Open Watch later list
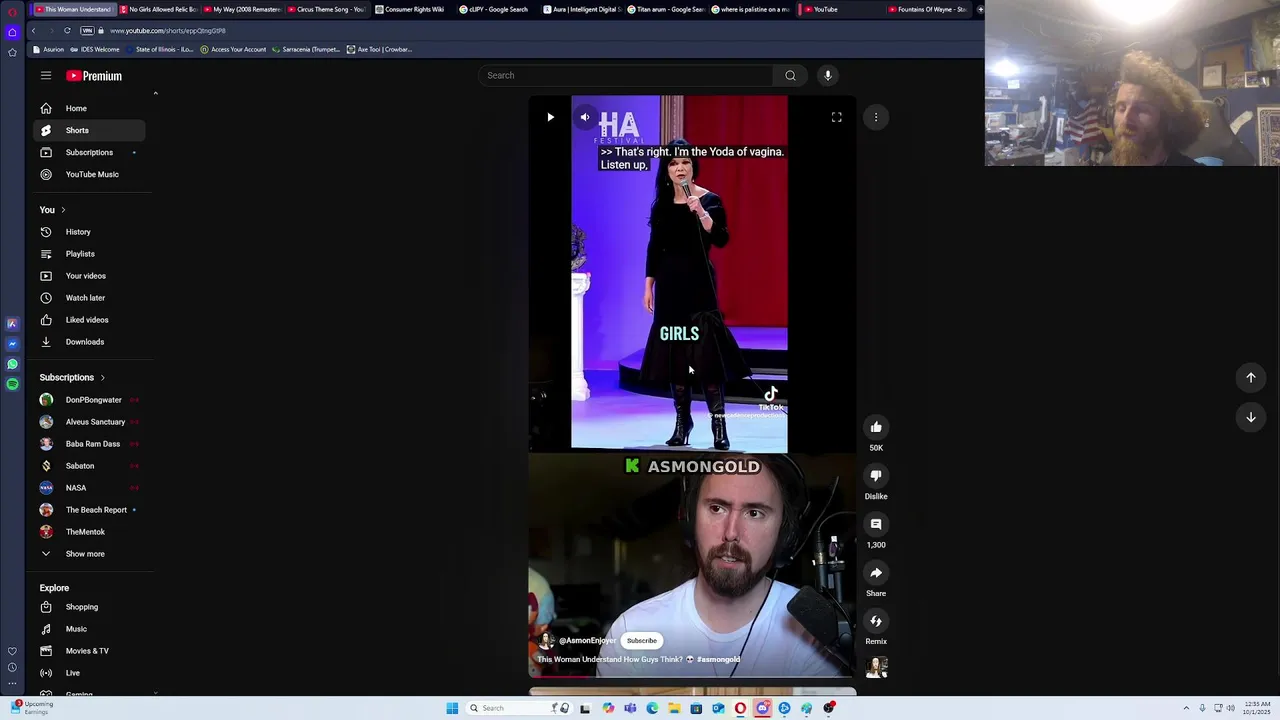Viewport: 1280px width, 720px height. point(89,298)
